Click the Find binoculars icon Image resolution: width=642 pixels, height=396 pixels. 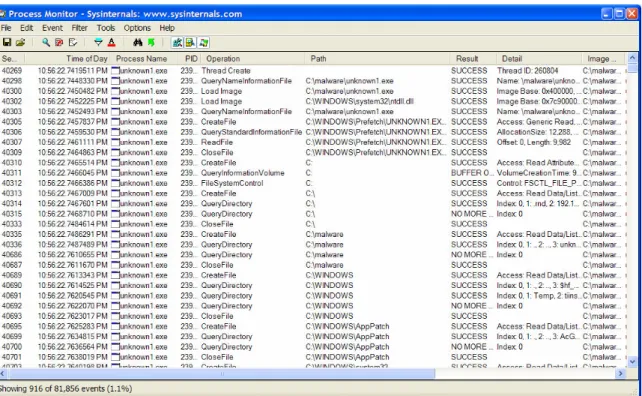[138, 42]
